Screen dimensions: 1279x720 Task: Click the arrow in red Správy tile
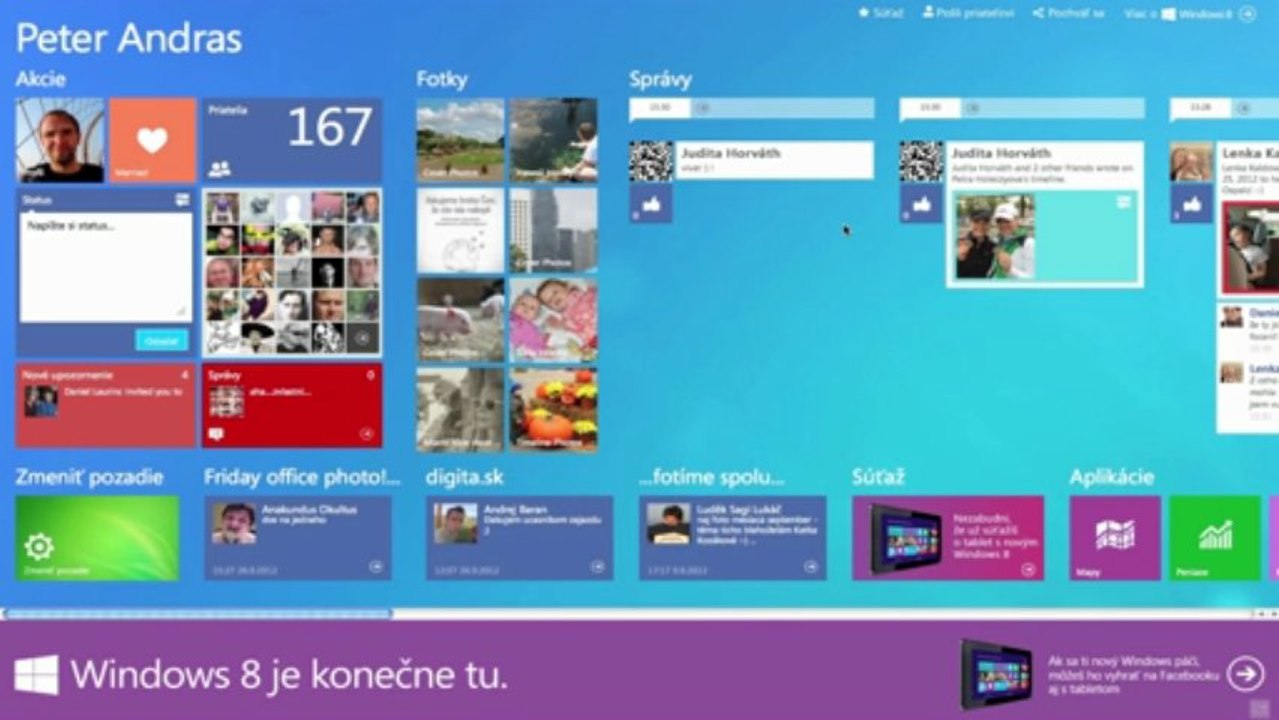[366, 434]
